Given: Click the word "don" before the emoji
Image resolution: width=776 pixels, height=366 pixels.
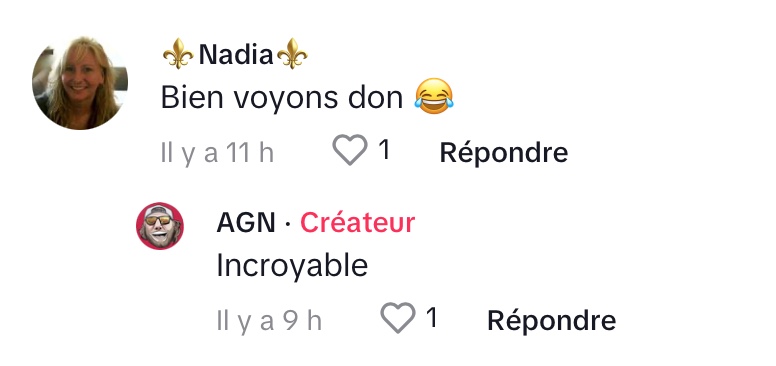Looking at the screenshot, I should [376, 97].
